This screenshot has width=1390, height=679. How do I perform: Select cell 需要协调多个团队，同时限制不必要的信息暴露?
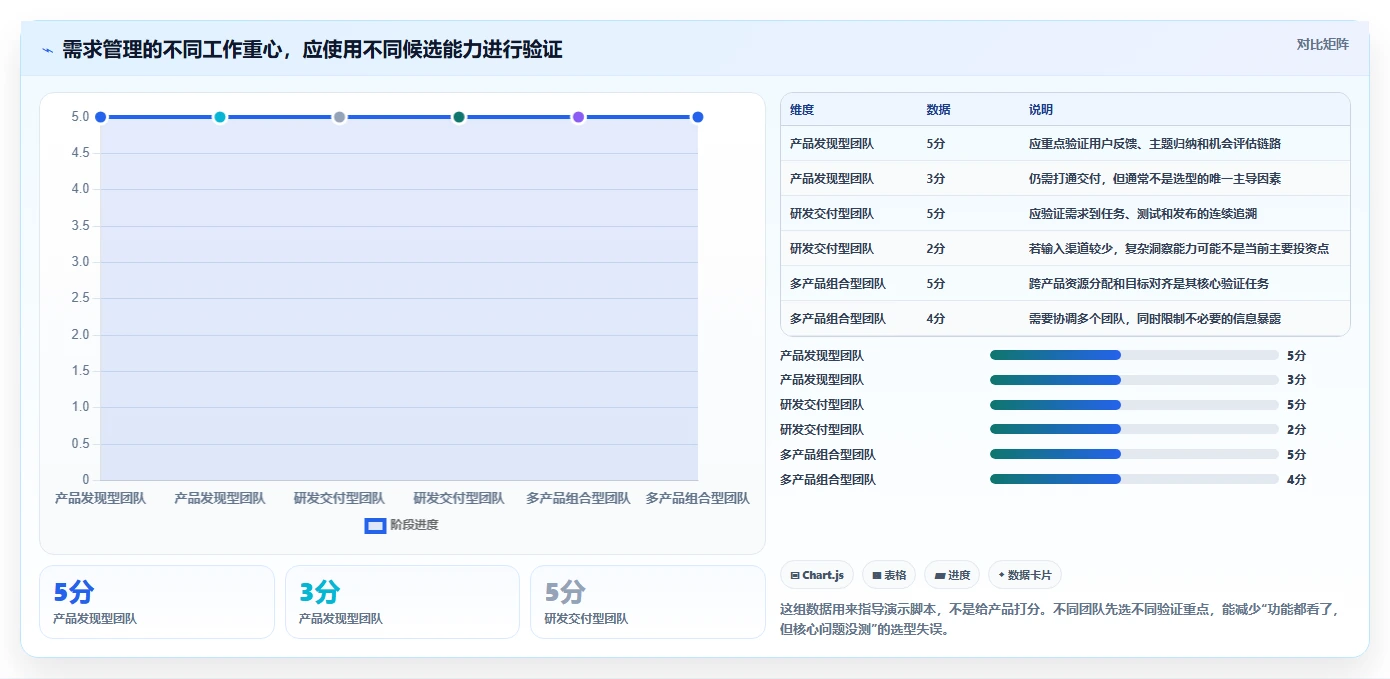click(1155, 319)
